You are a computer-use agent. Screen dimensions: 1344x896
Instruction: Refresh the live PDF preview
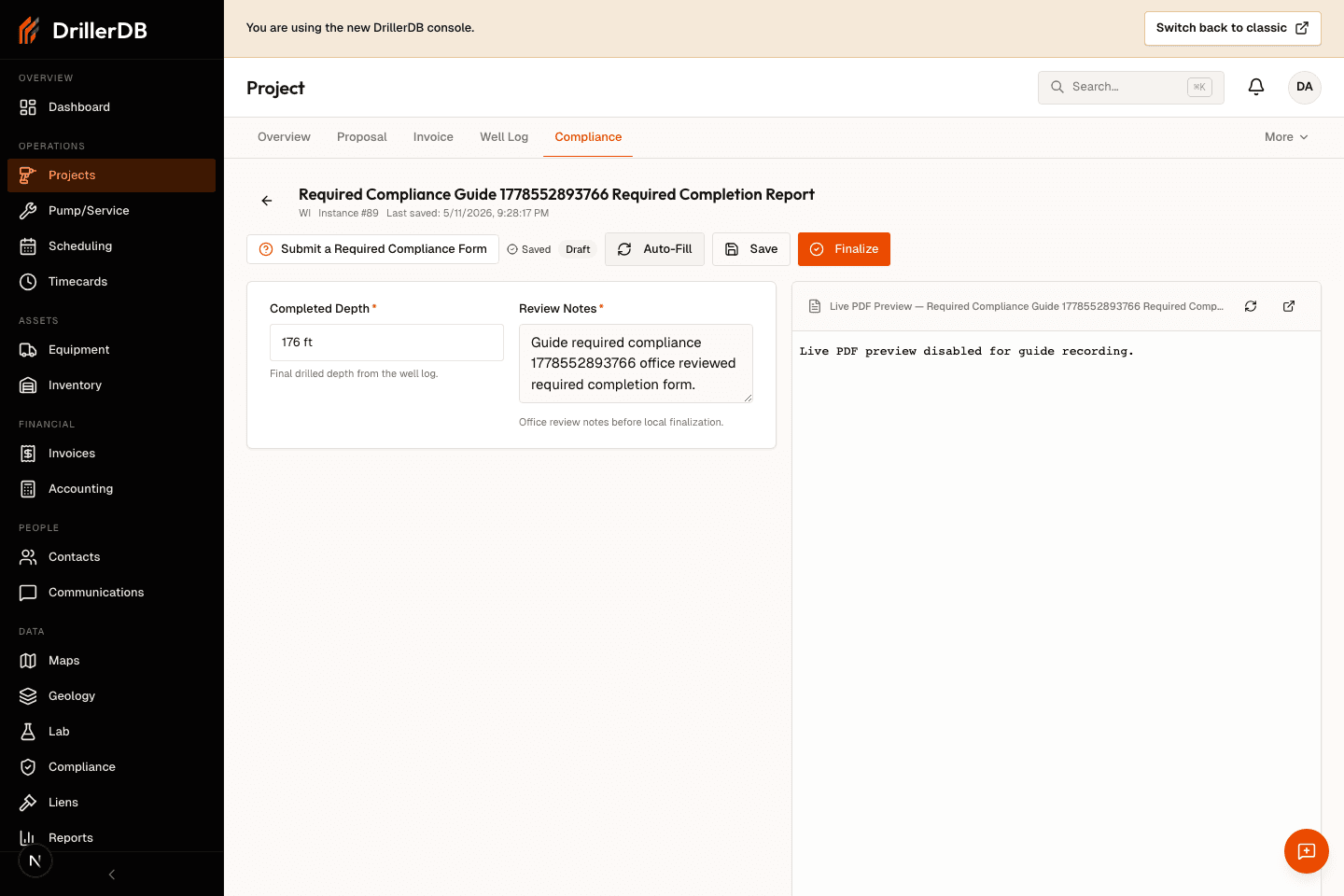[x=1251, y=306]
